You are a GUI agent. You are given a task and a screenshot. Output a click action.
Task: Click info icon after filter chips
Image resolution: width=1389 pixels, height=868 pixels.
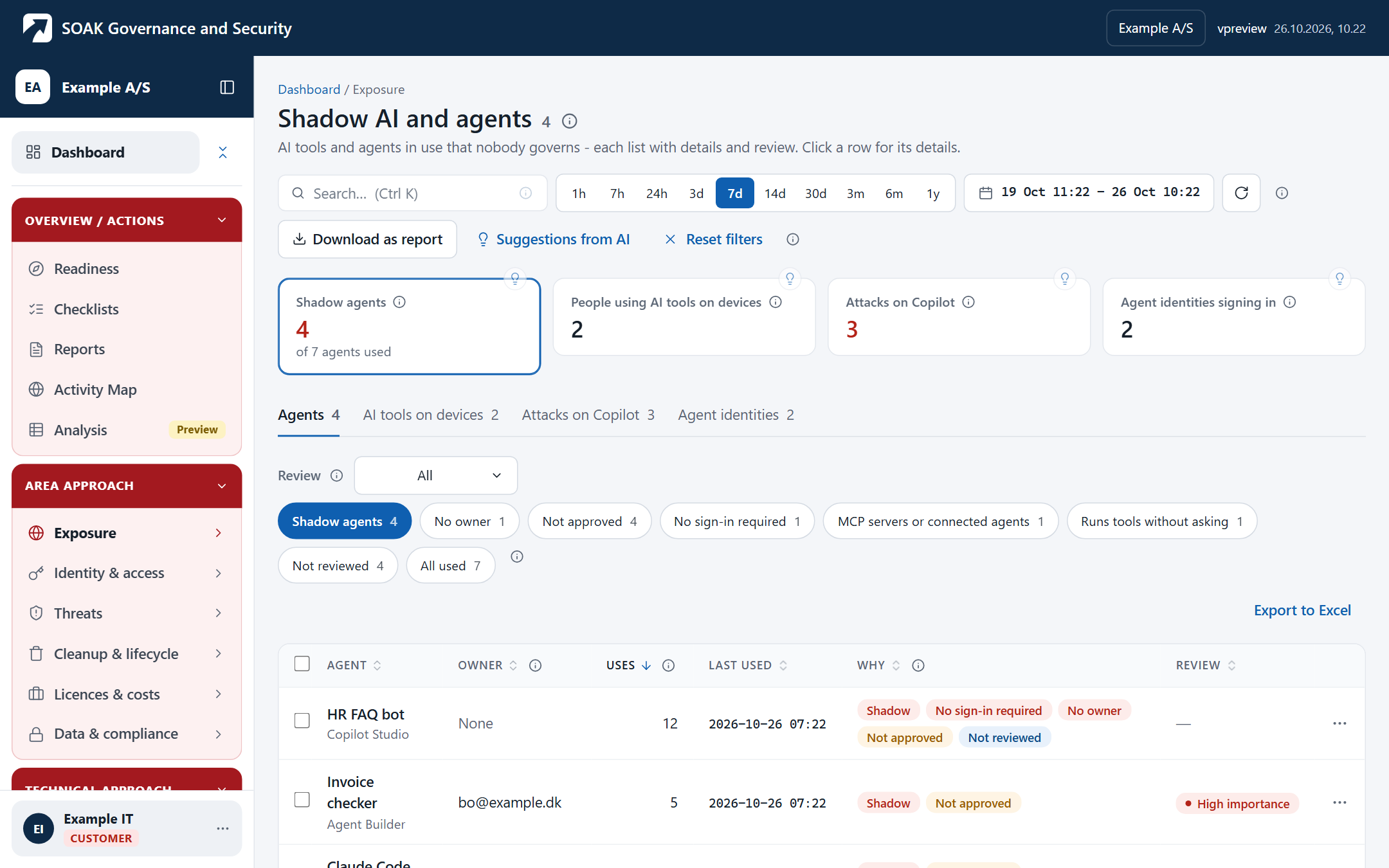[517, 557]
